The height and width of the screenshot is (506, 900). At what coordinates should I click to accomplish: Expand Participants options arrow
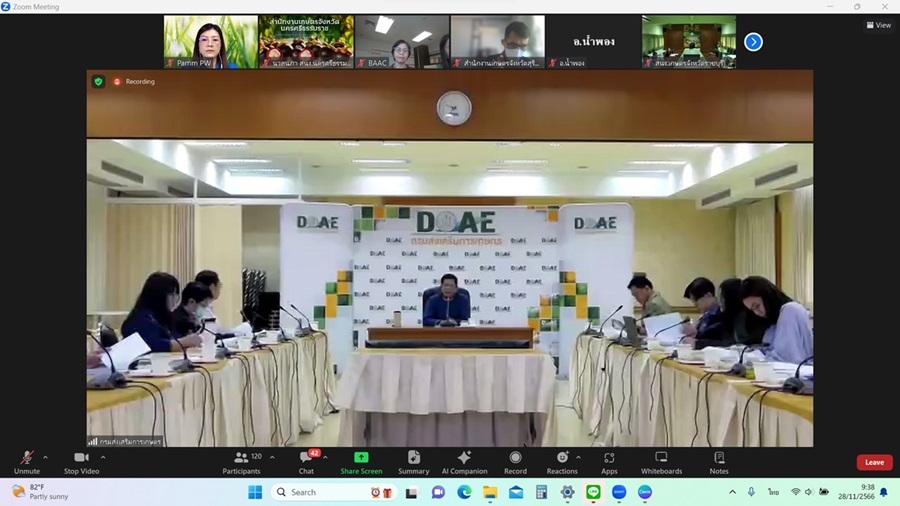pyautogui.click(x=272, y=457)
